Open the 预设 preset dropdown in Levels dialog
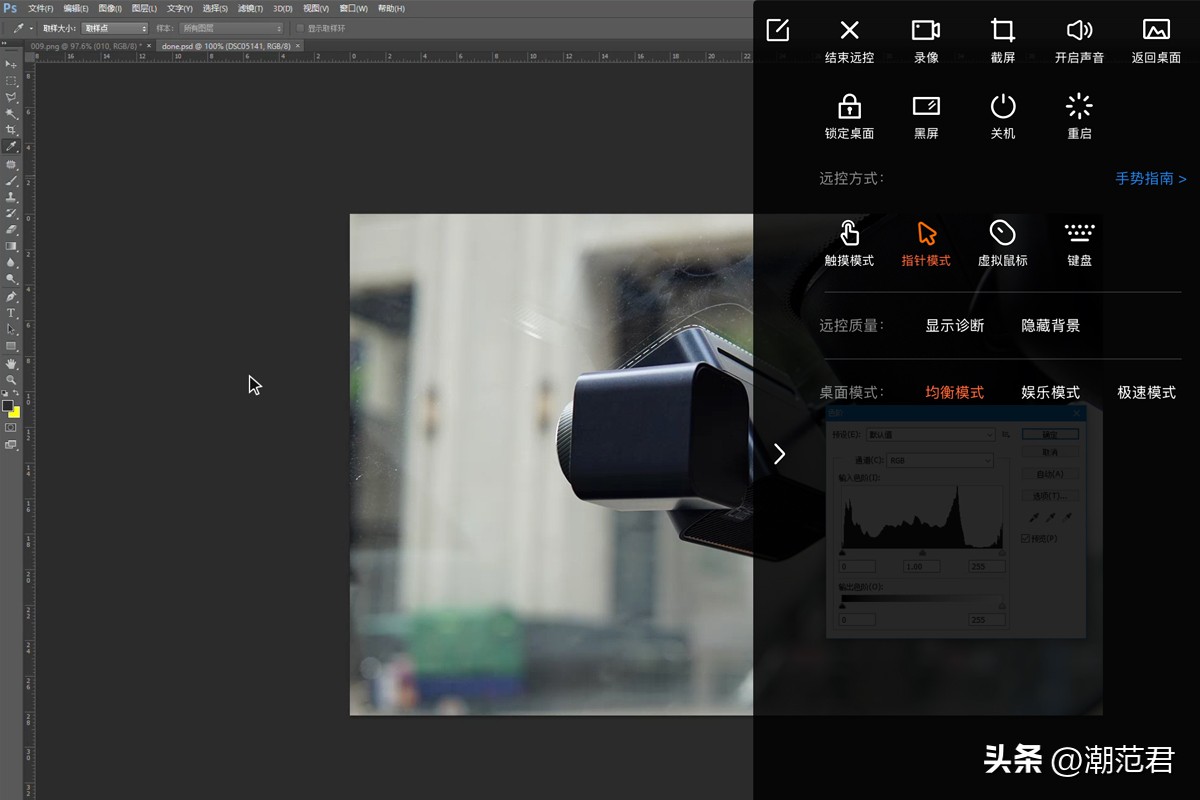This screenshot has height=800, width=1200. coord(930,435)
